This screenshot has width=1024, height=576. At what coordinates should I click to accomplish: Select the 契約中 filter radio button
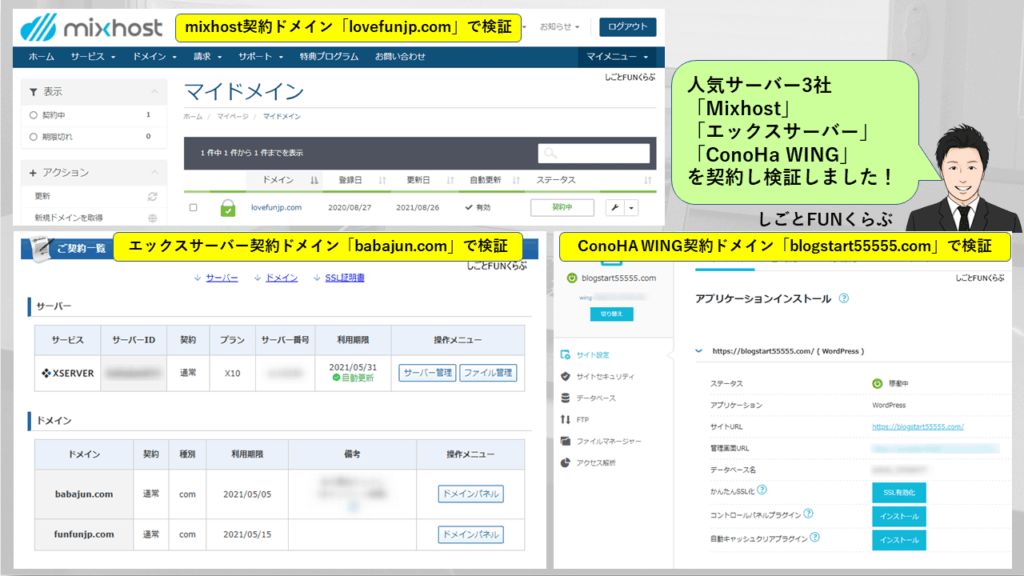pyautogui.click(x=33, y=115)
